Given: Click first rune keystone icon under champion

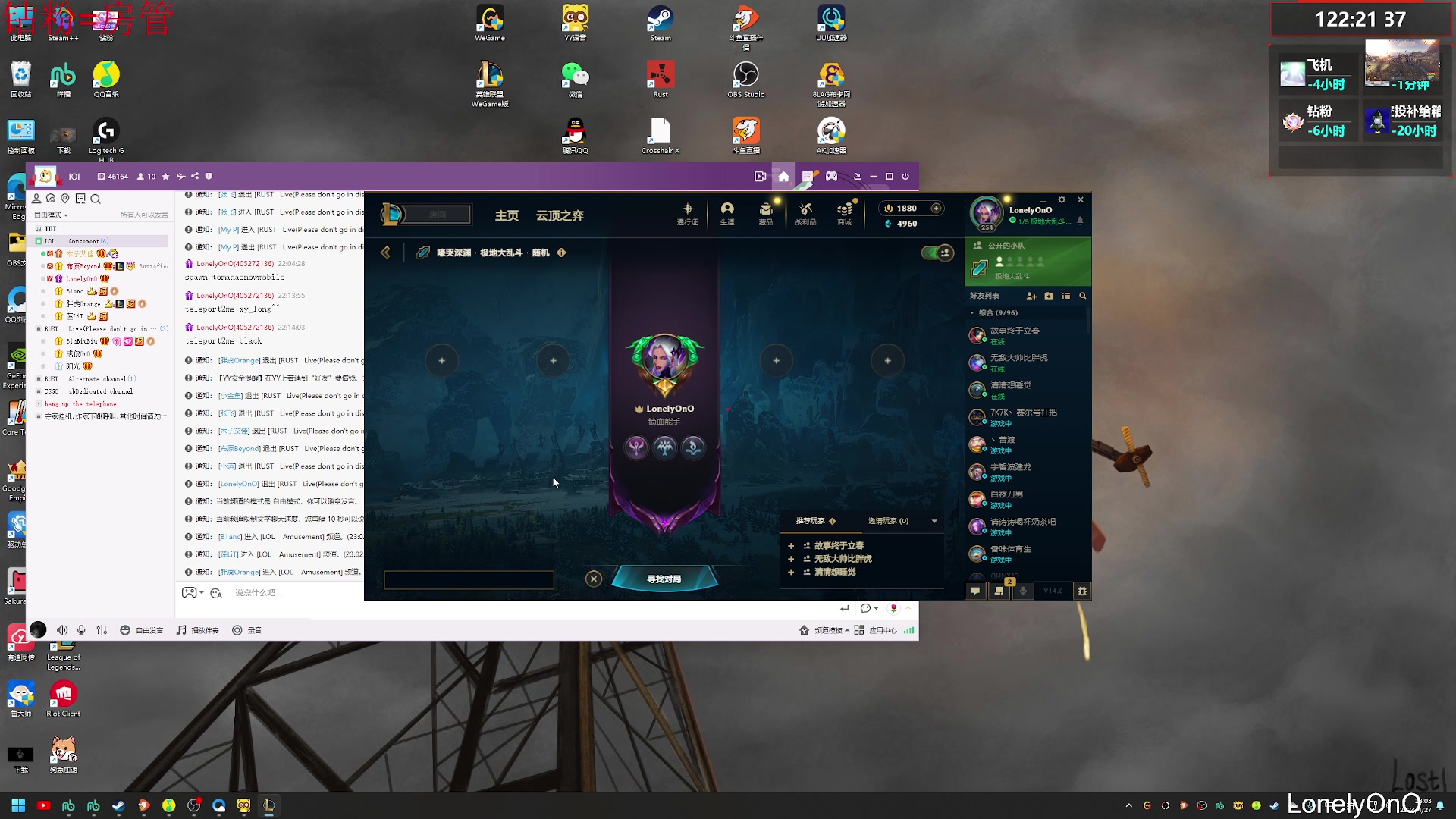Looking at the screenshot, I should pos(637,447).
